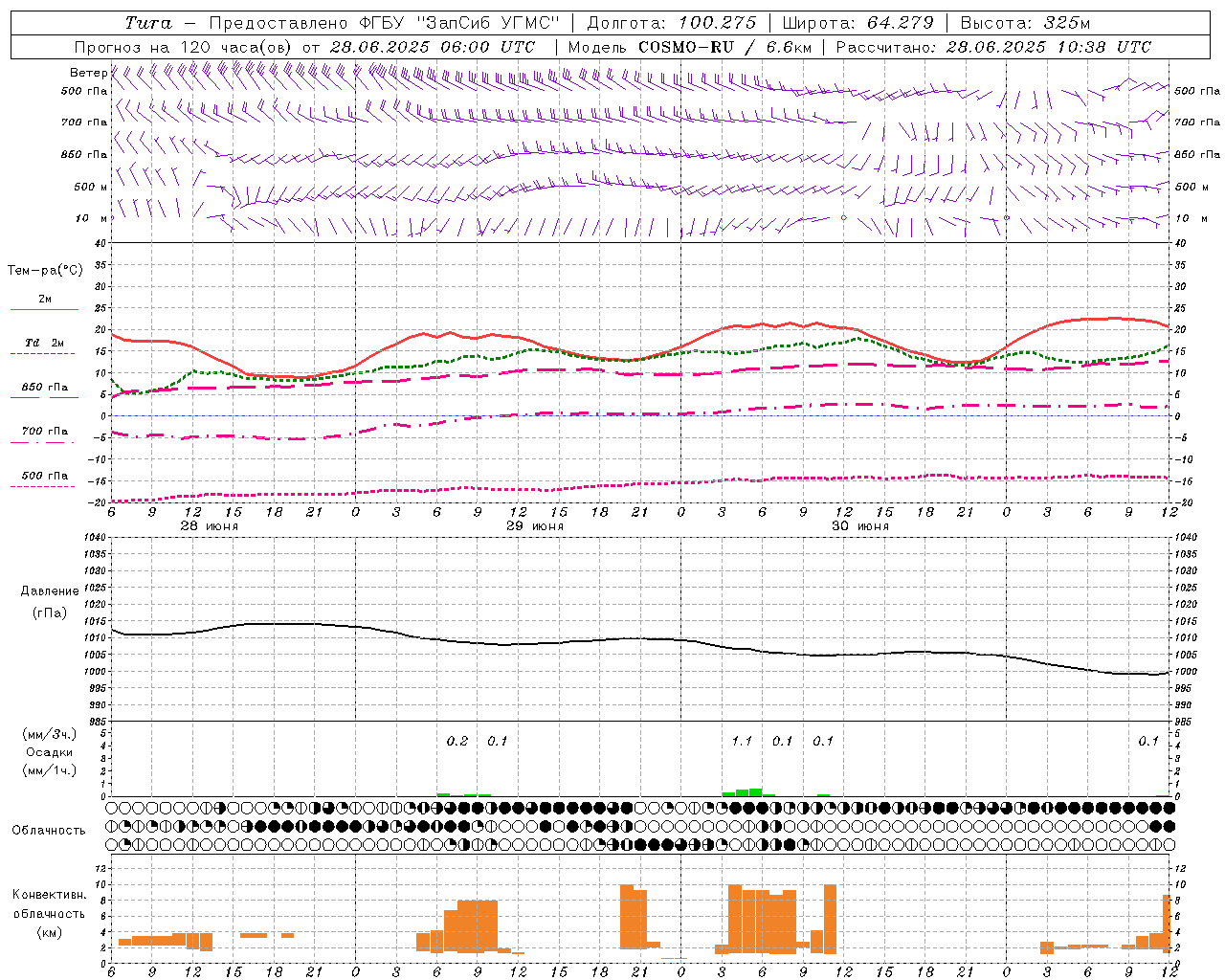The image size is (1225, 980).
Task: Click "Прогноз на 120 часа(ов)" forecast start text
Action: pyautogui.click(x=184, y=47)
